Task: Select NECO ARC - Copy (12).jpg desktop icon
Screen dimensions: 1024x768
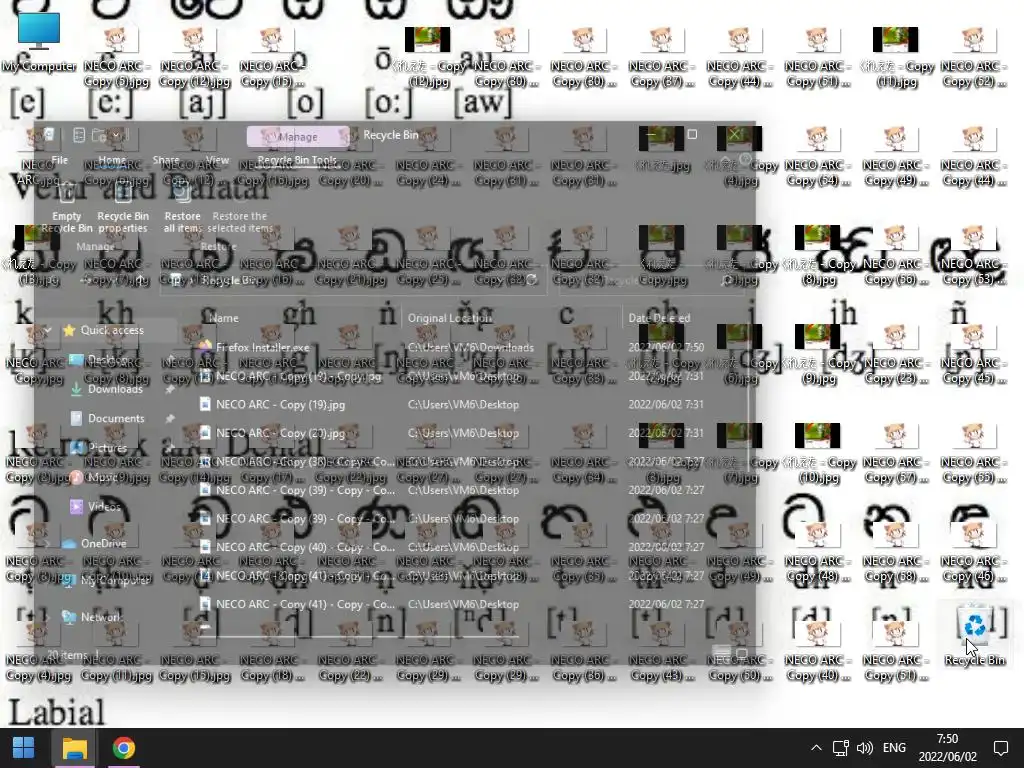Action: 194,57
